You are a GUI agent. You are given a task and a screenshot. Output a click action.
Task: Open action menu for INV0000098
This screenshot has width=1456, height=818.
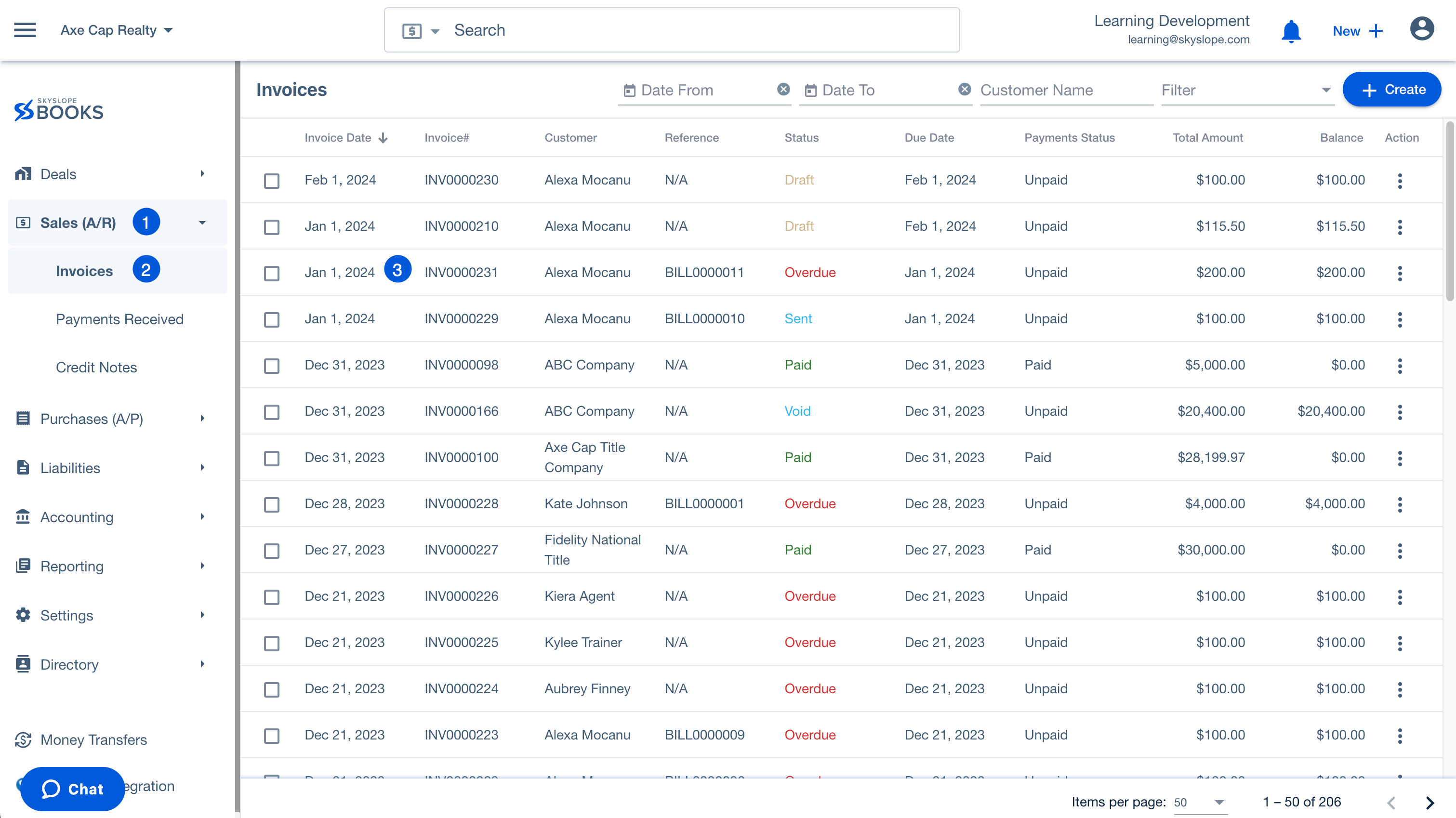1400,366
